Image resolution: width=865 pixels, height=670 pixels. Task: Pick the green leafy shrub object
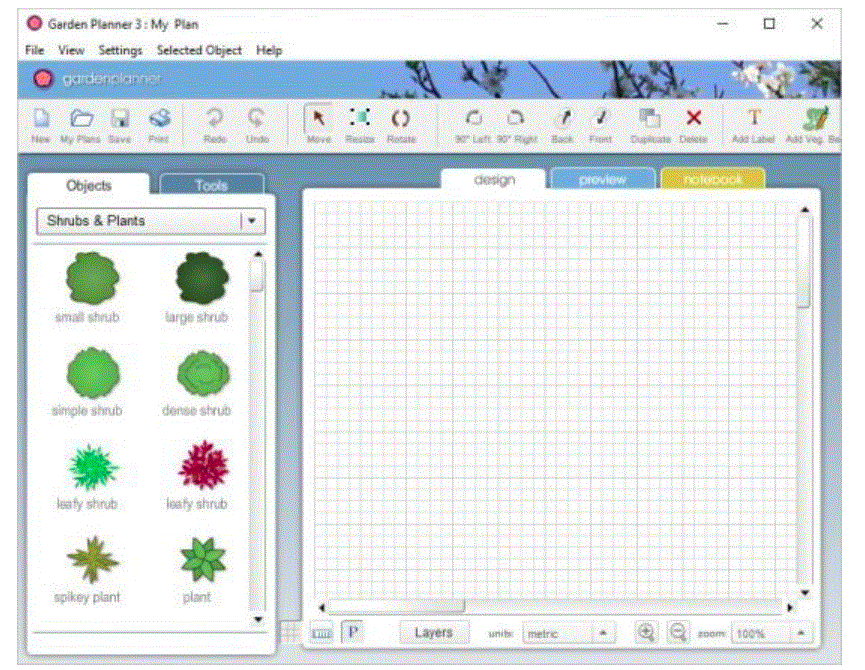(x=93, y=467)
